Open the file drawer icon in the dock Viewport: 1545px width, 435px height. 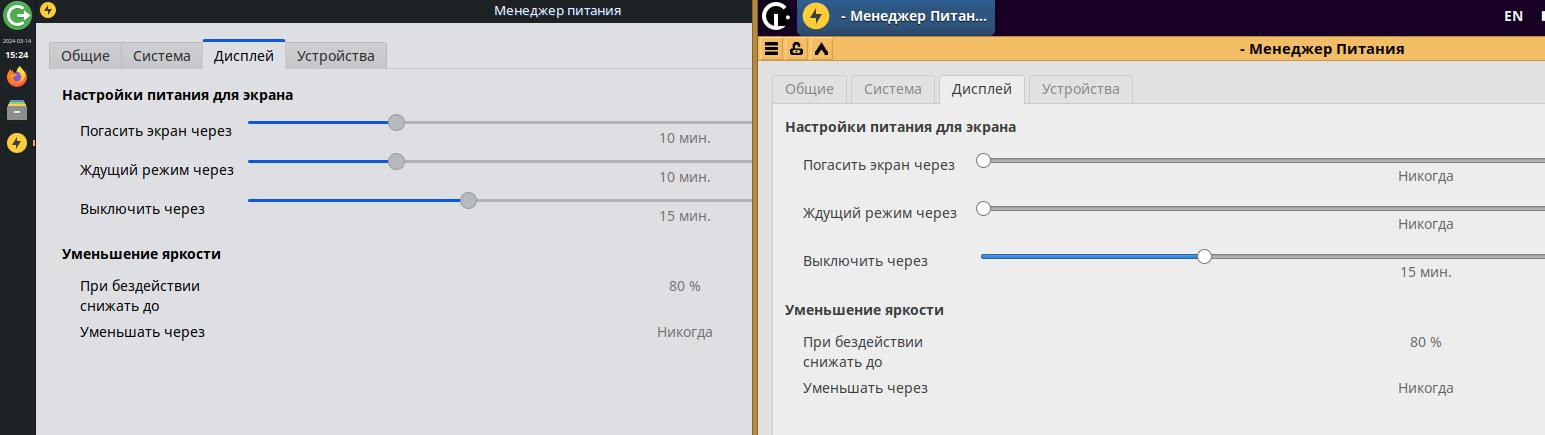tap(16, 110)
